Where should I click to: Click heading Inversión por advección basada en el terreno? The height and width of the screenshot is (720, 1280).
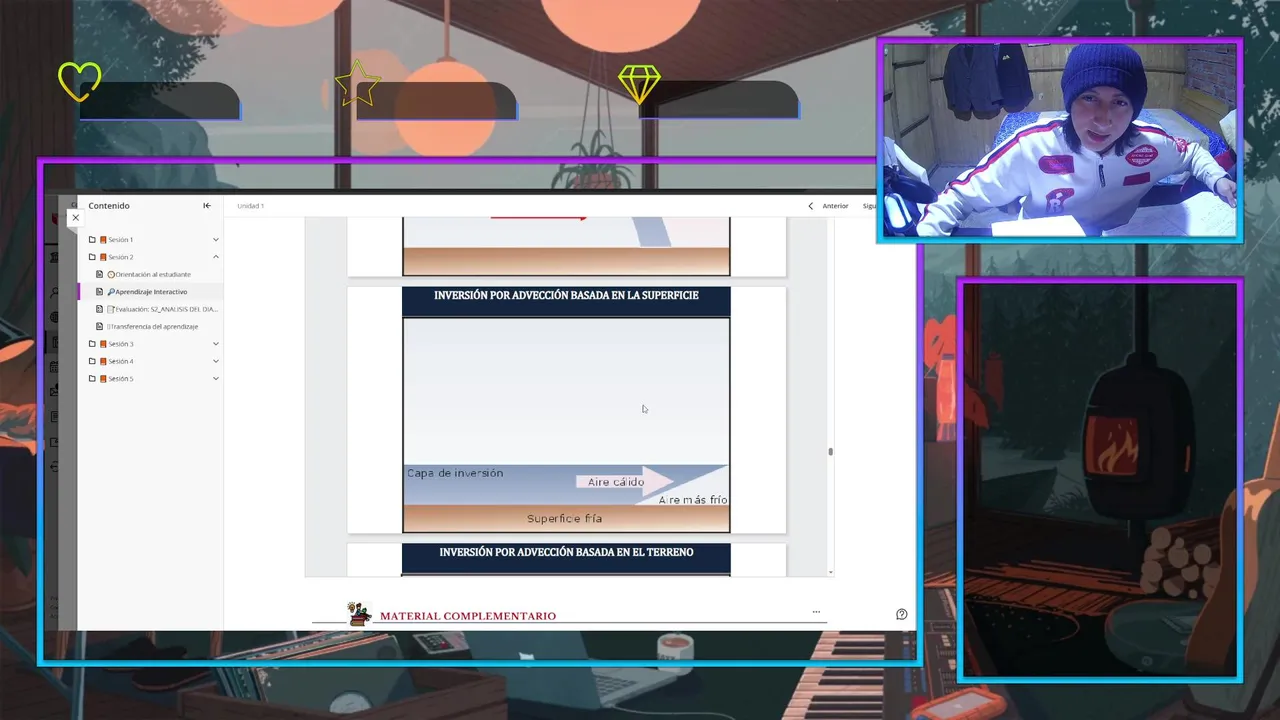[x=566, y=552]
